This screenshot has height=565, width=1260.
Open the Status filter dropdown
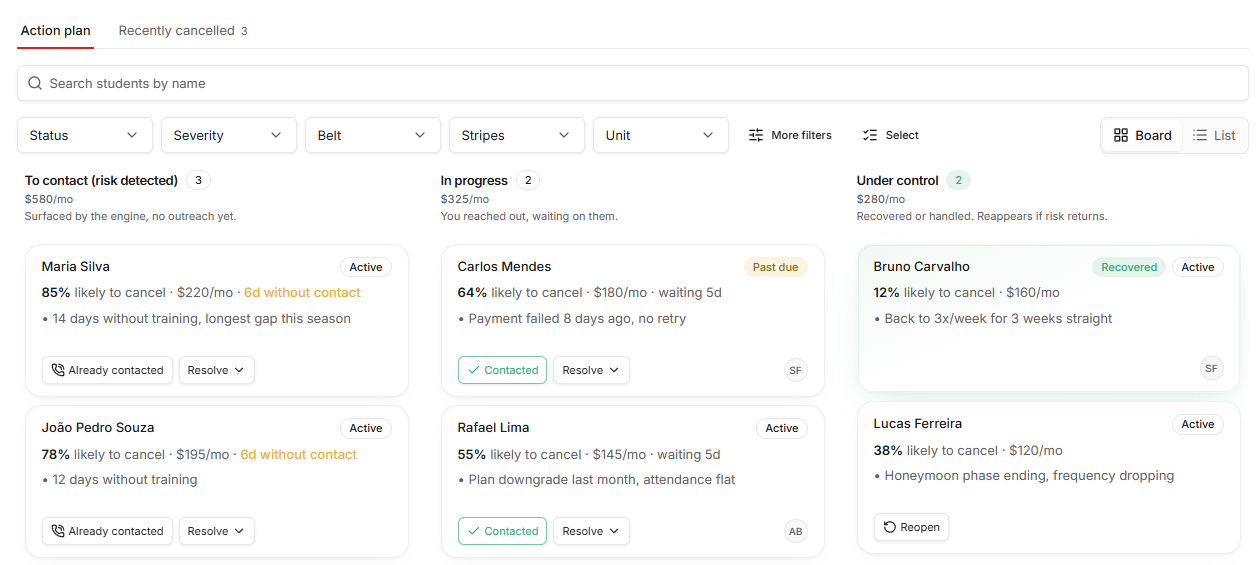click(85, 135)
